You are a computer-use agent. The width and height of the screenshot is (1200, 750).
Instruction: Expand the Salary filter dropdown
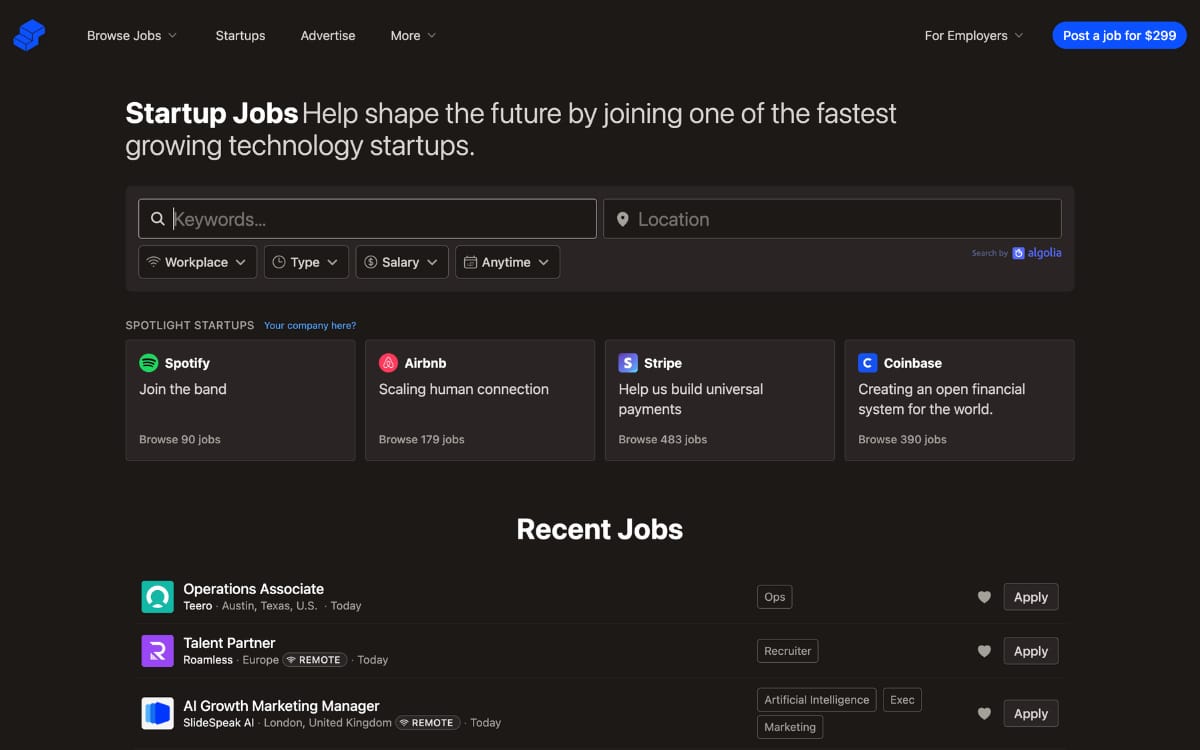401,262
